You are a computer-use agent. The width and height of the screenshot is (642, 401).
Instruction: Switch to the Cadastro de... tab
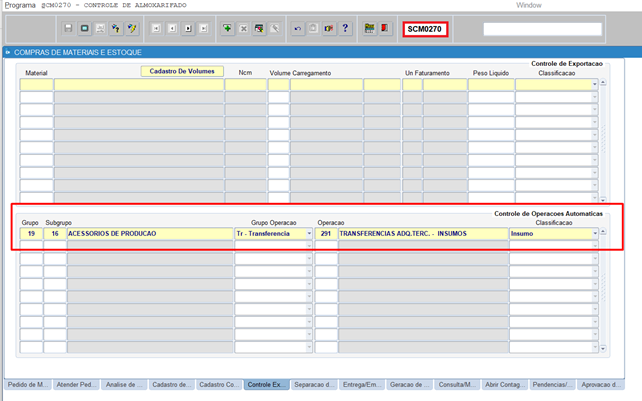coord(172,385)
